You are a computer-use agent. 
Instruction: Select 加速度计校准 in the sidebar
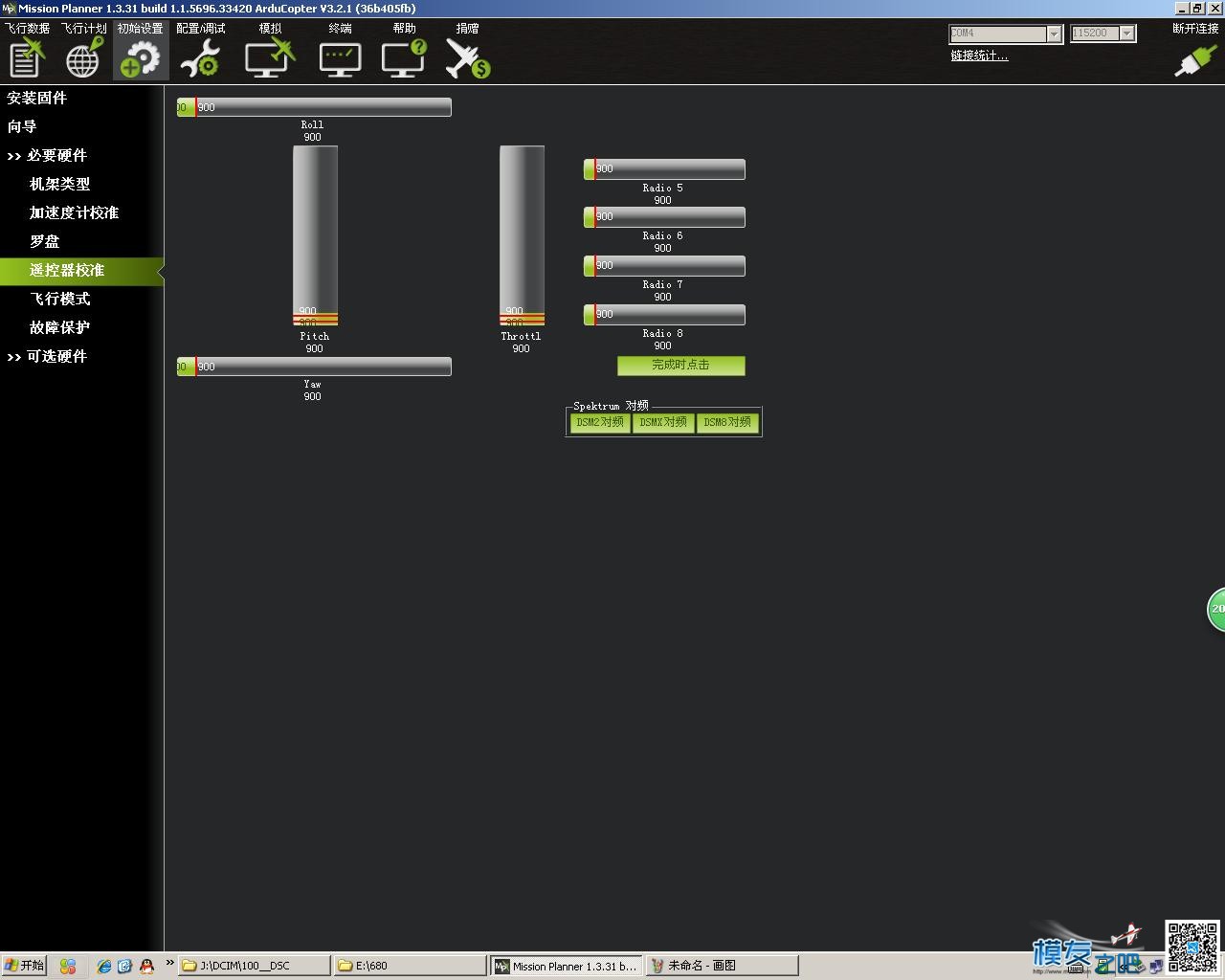click(x=74, y=212)
